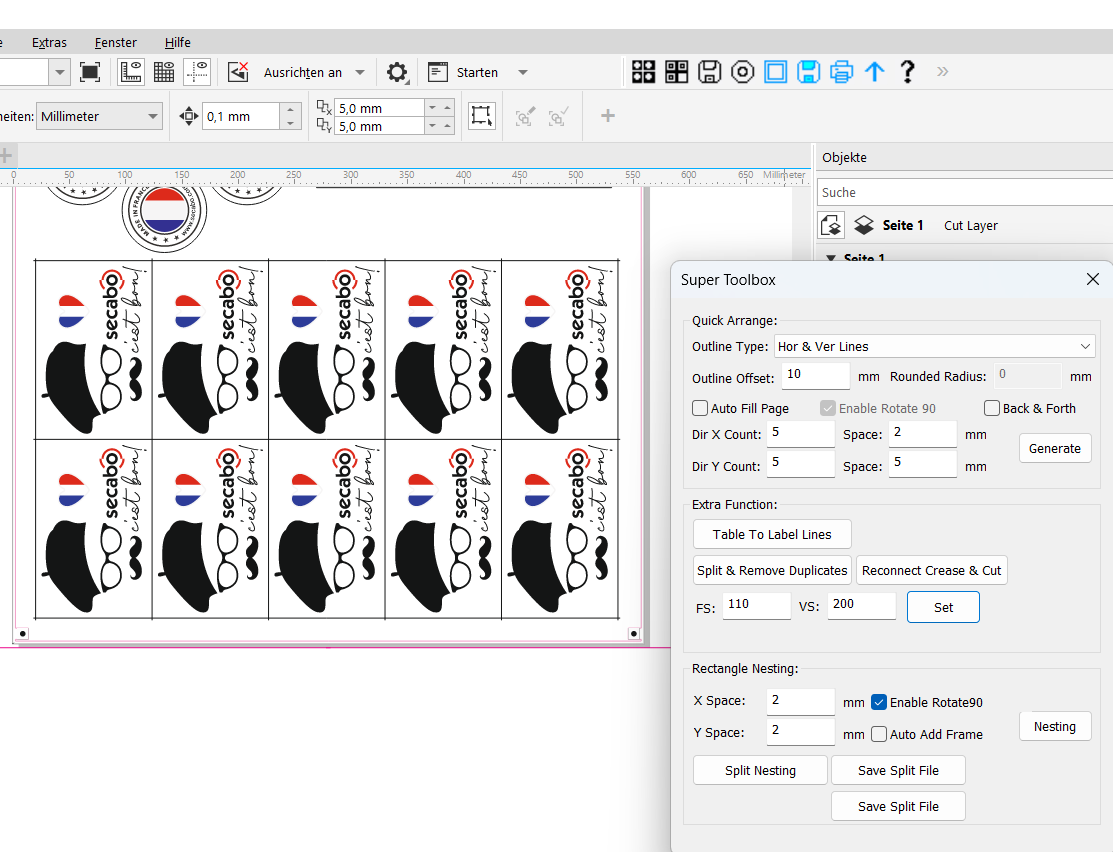The height and width of the screenshot is (852, 1113).
Task: Click the Split & Remove Duplicates button
Action: [772, 570]
